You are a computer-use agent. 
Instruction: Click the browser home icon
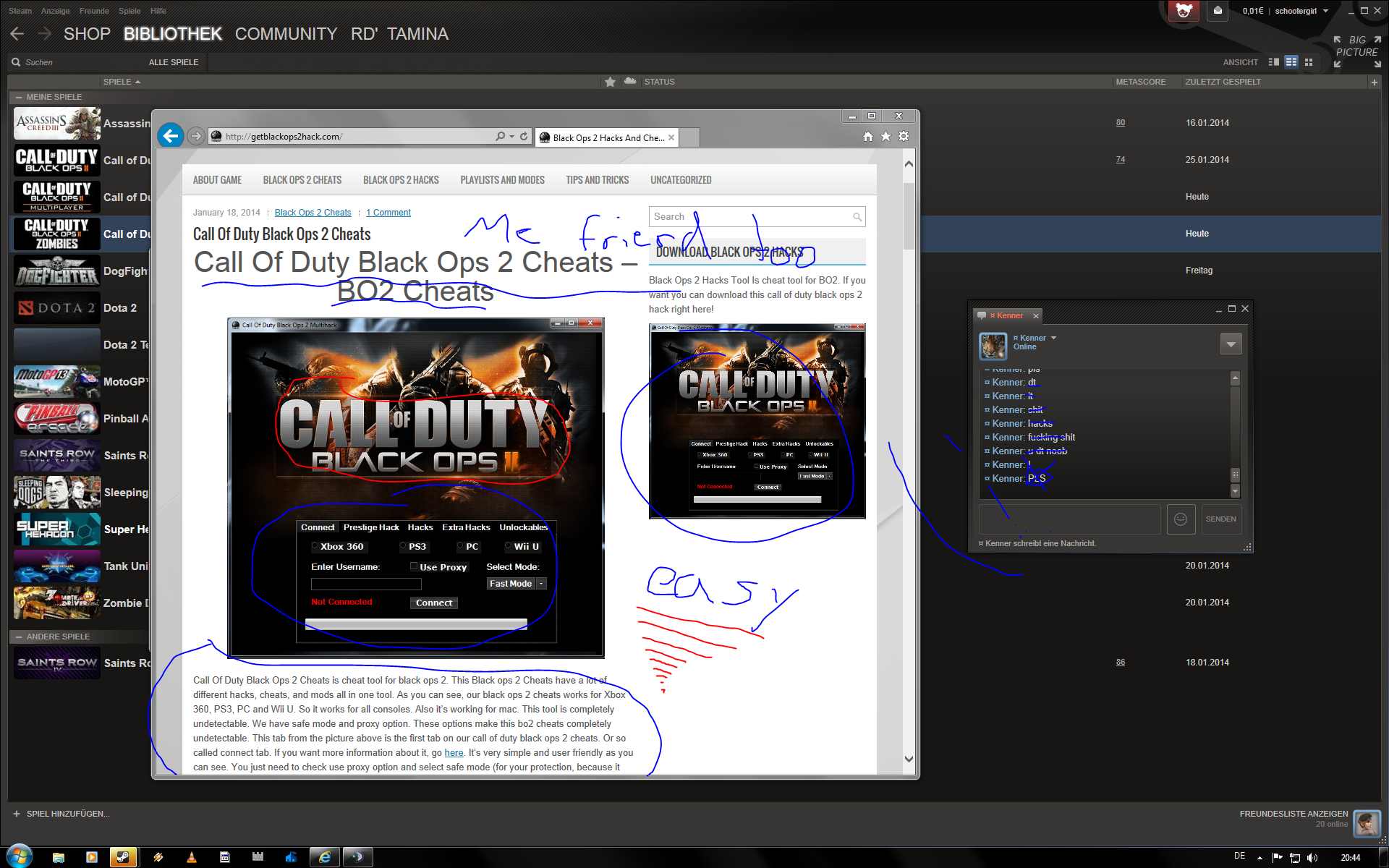point(867,137)
